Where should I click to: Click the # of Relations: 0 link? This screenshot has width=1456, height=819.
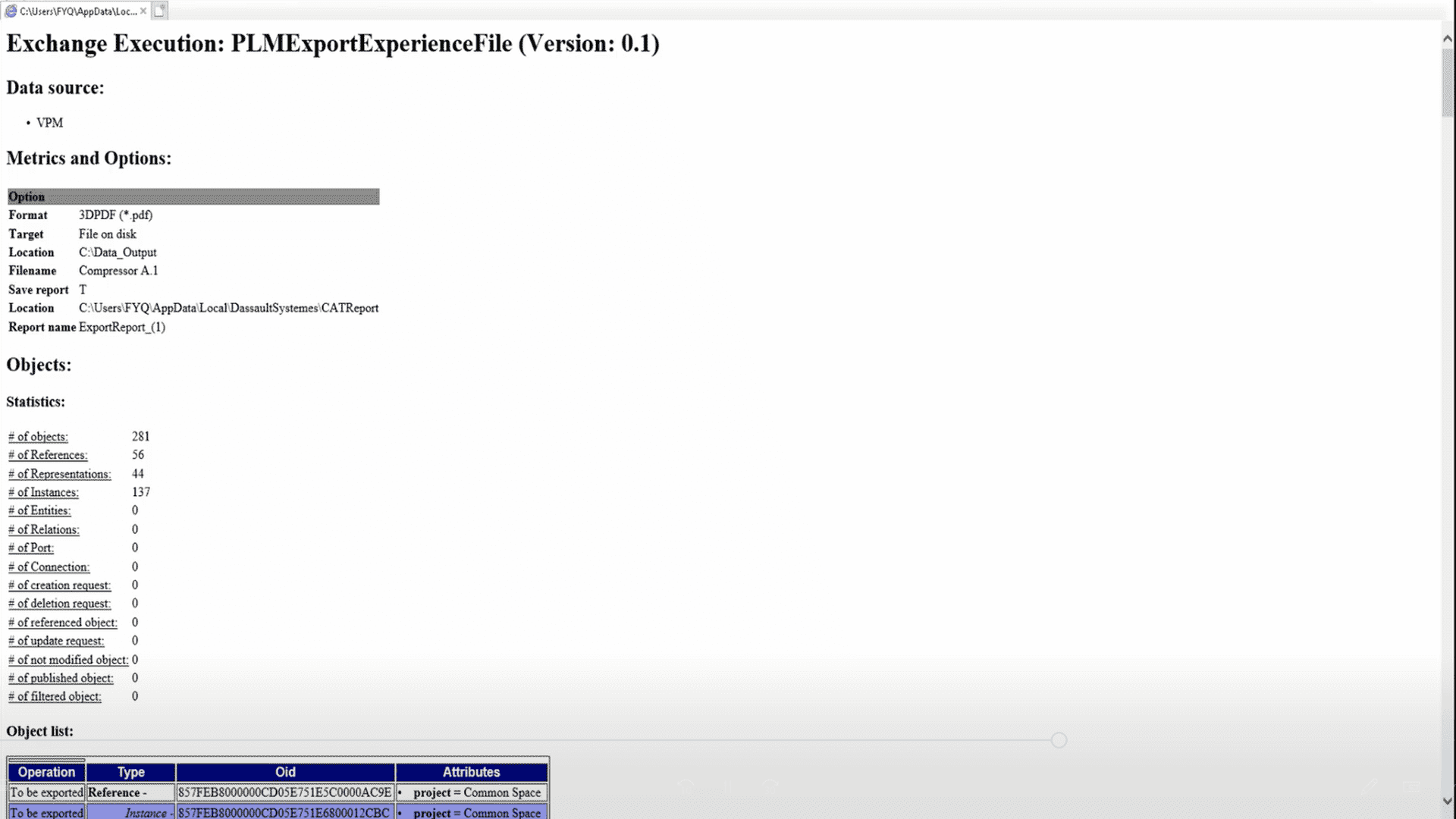click(43, 529)
